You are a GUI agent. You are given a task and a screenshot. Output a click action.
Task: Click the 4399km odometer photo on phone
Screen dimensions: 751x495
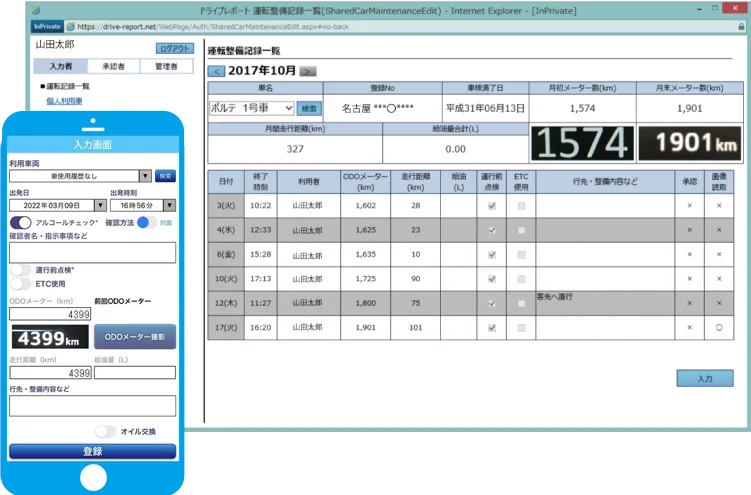click(x=49, y=337)
